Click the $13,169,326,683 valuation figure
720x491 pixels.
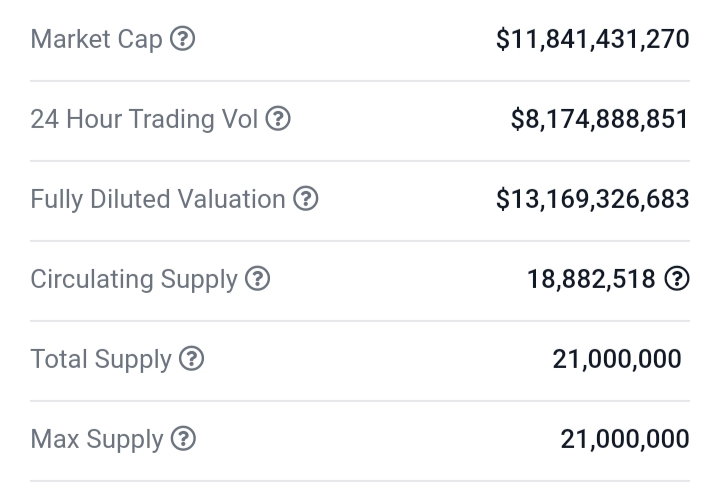click(x=593, y=199)
